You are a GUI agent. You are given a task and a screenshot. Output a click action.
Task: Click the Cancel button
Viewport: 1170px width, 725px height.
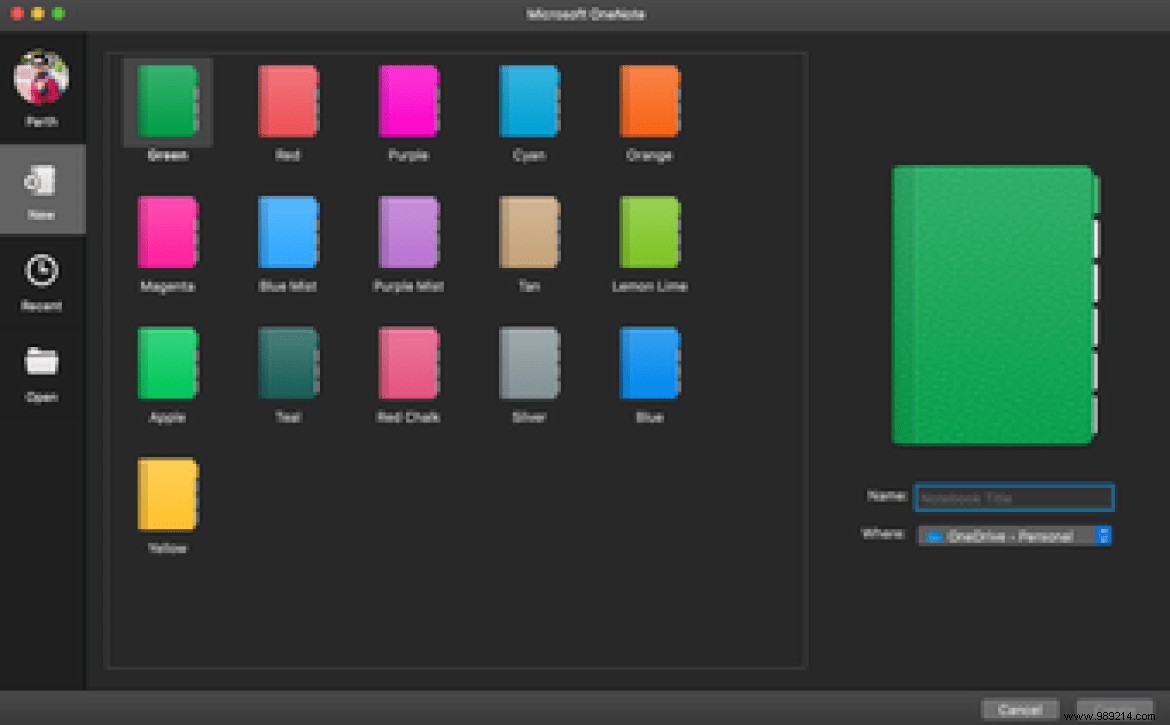pos(1020,709)
